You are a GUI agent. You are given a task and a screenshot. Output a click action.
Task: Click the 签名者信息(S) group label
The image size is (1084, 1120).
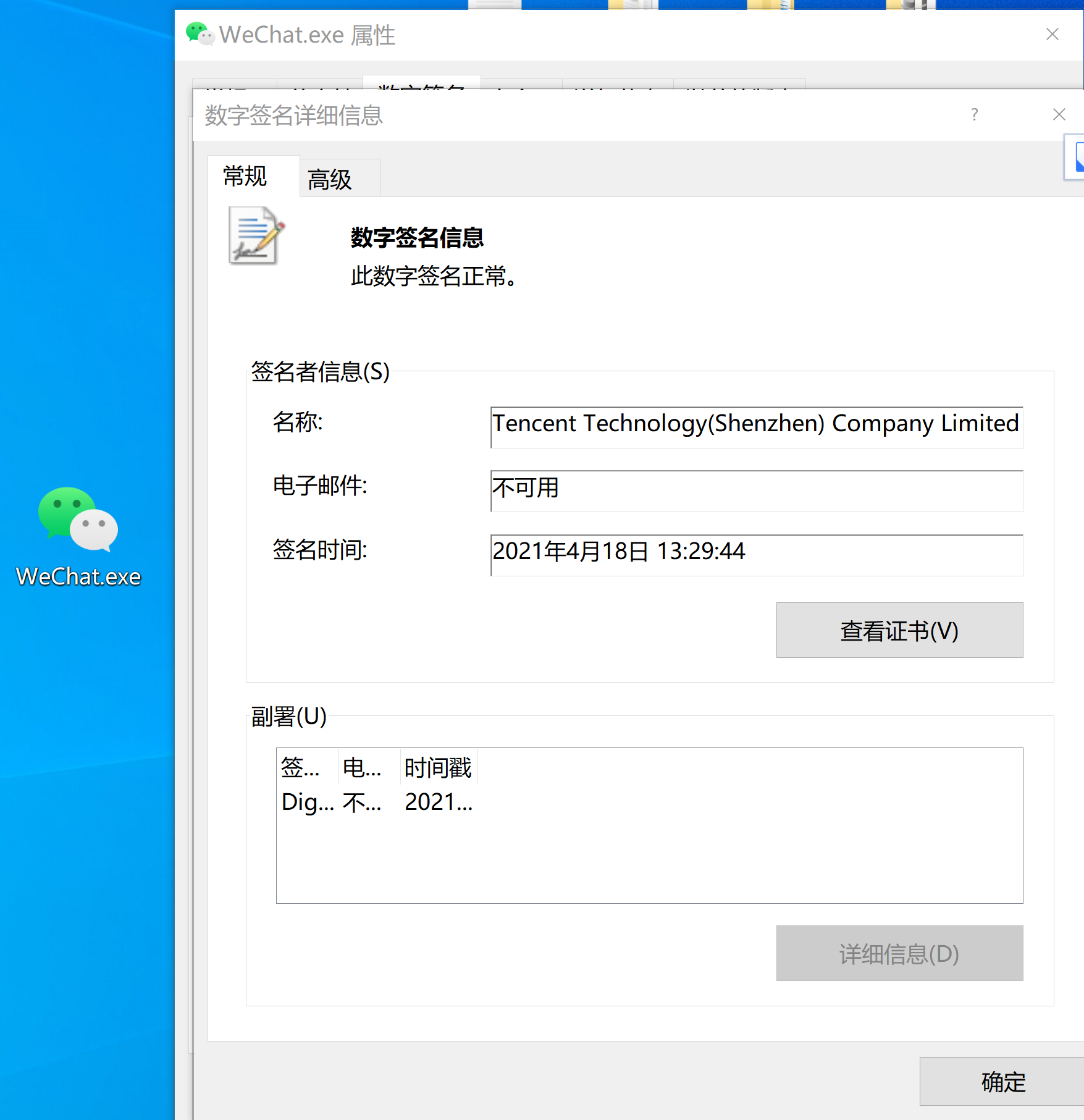pos(320,371)
